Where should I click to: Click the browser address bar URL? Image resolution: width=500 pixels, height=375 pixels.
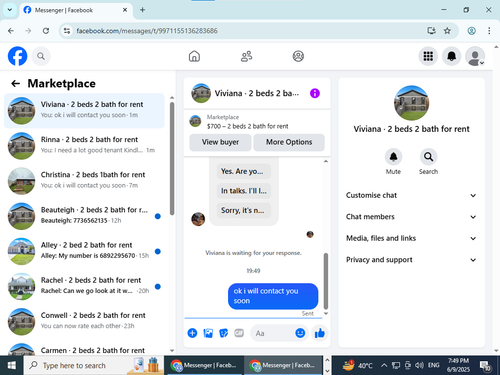click(x=147, y=31)
